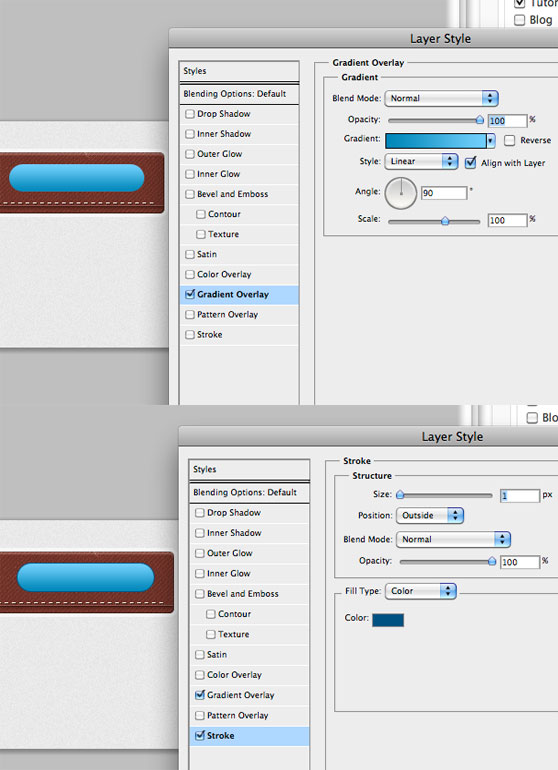Open the Stroke Position Outside dropdown
Image resolution: width=558 pixels, height=770 pixels.
tap(430, 515)
